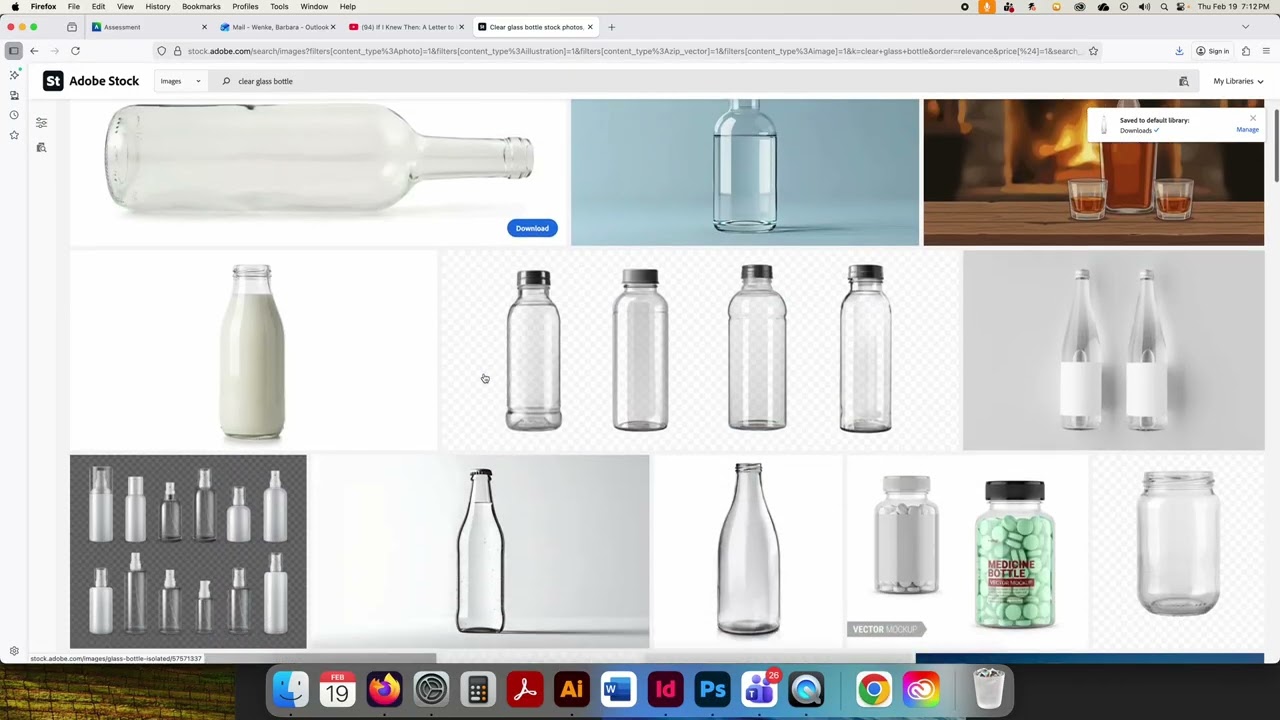This screenshot has width=1280, height=720.
Task: Dismiss the Saved to default library notification
Action: (1252, 118)
